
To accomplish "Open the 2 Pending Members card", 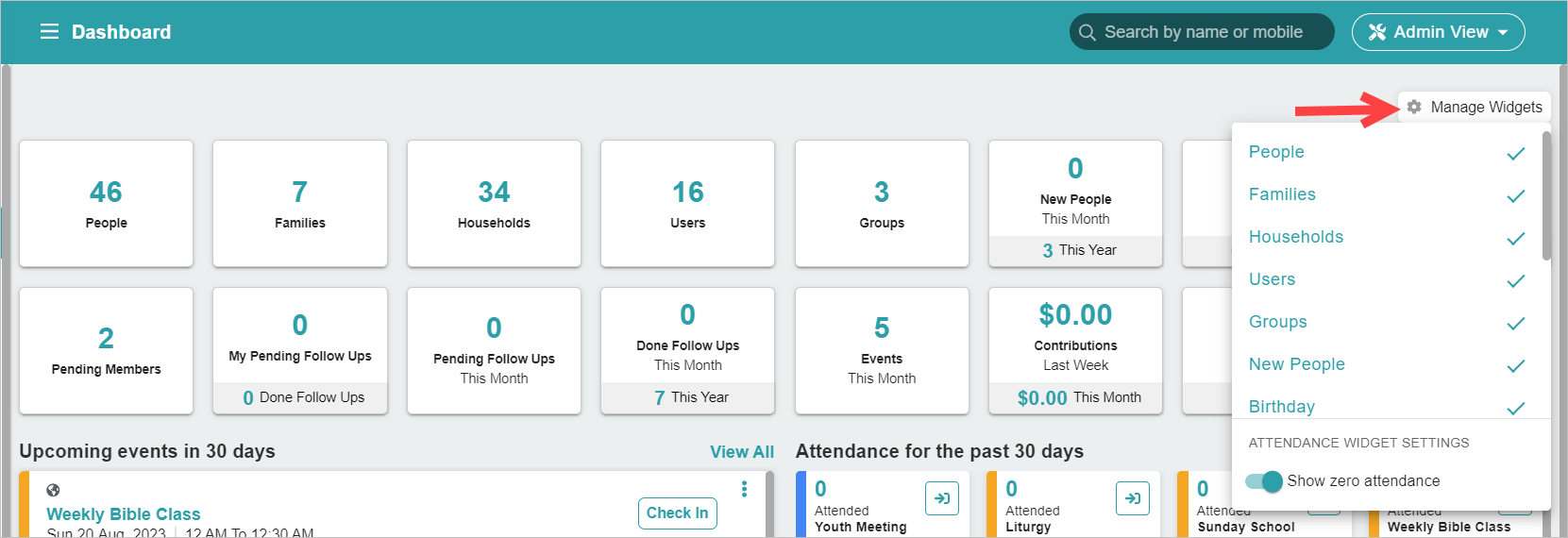I will pyautogui.click(x=107, y=351).
